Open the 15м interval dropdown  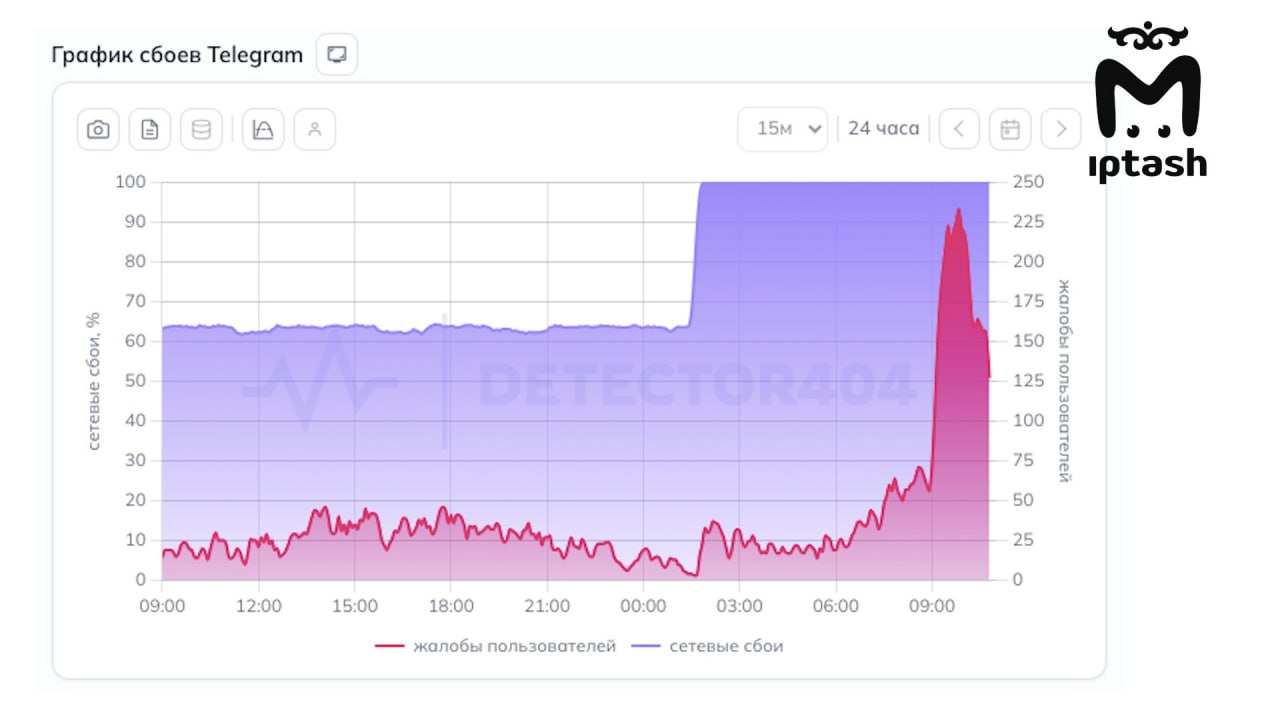coord(783,129)
